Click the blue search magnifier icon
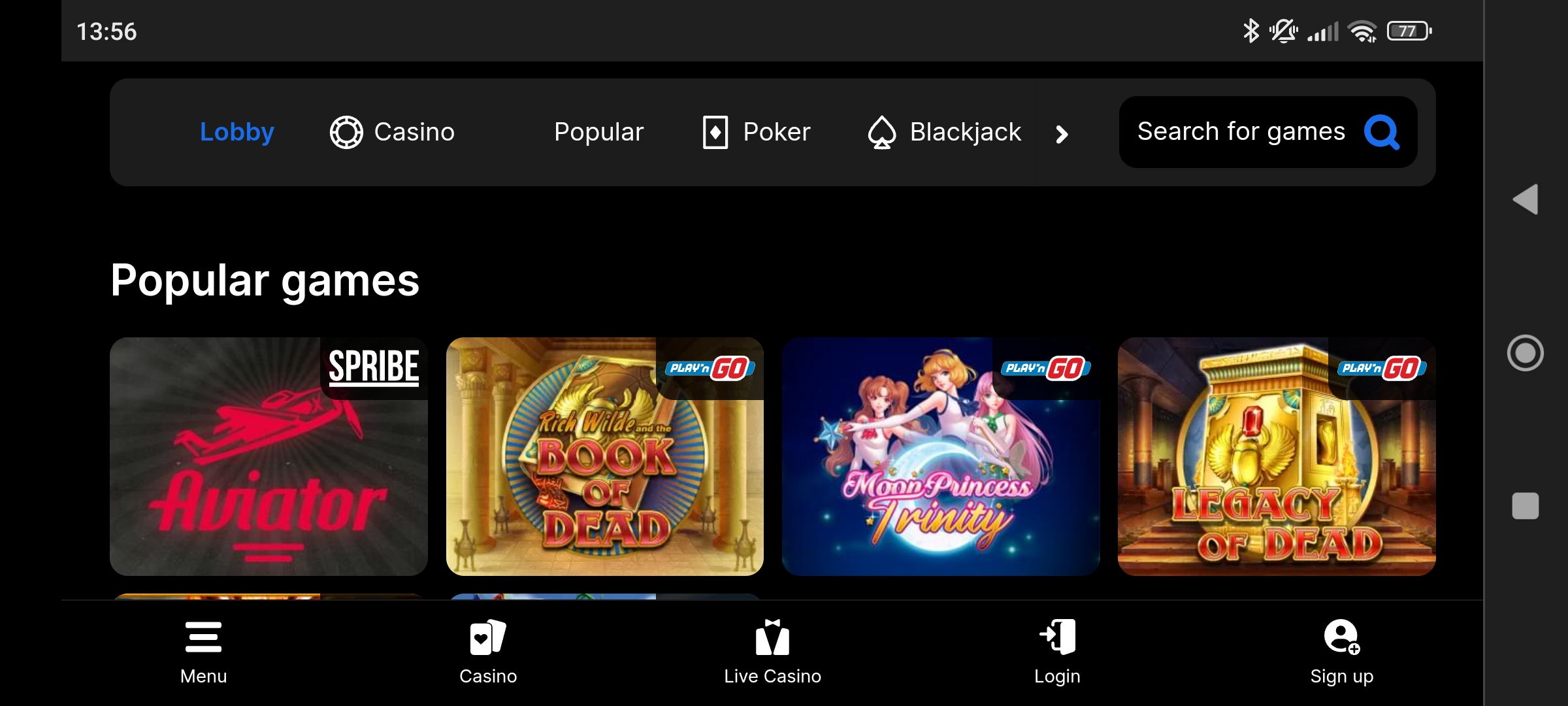The image size is (1568, 706). (x=1381, y=132)
